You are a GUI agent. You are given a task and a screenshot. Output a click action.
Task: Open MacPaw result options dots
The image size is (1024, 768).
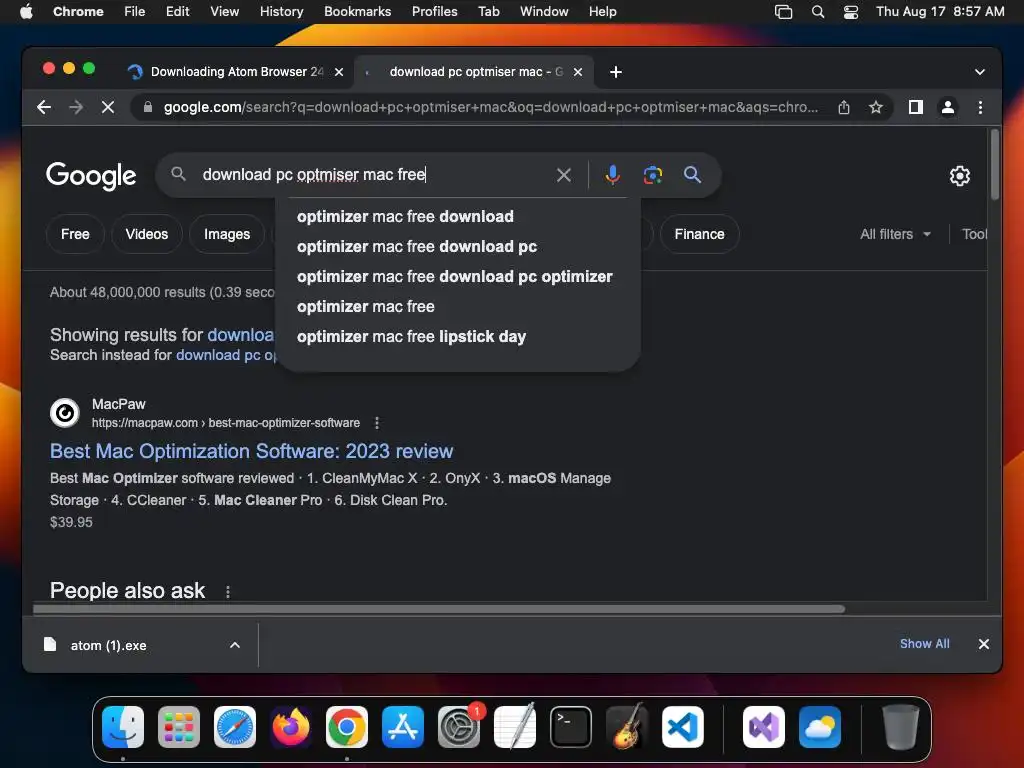(x=377, y=423)
